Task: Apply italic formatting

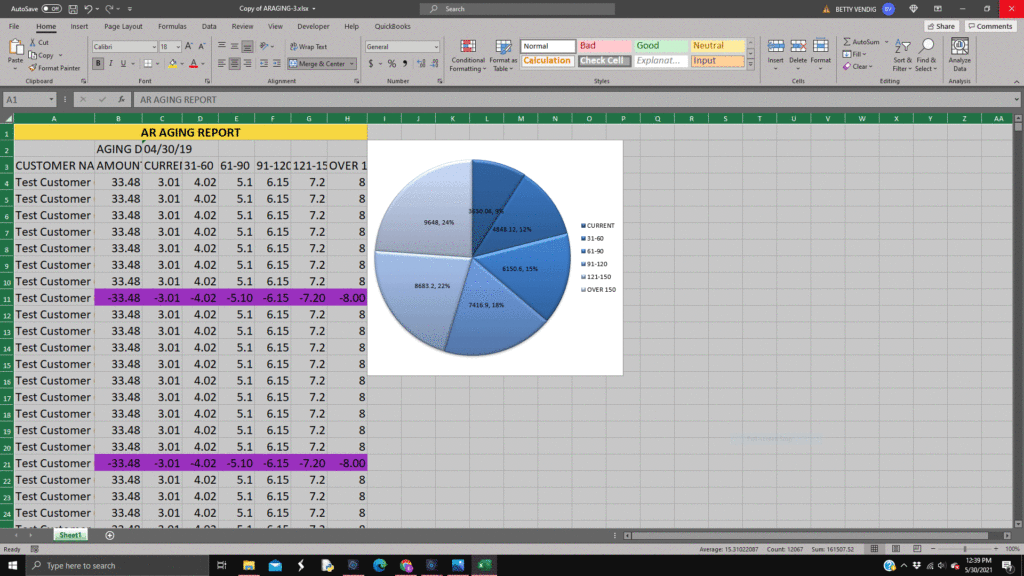Action: coord(110,63)
